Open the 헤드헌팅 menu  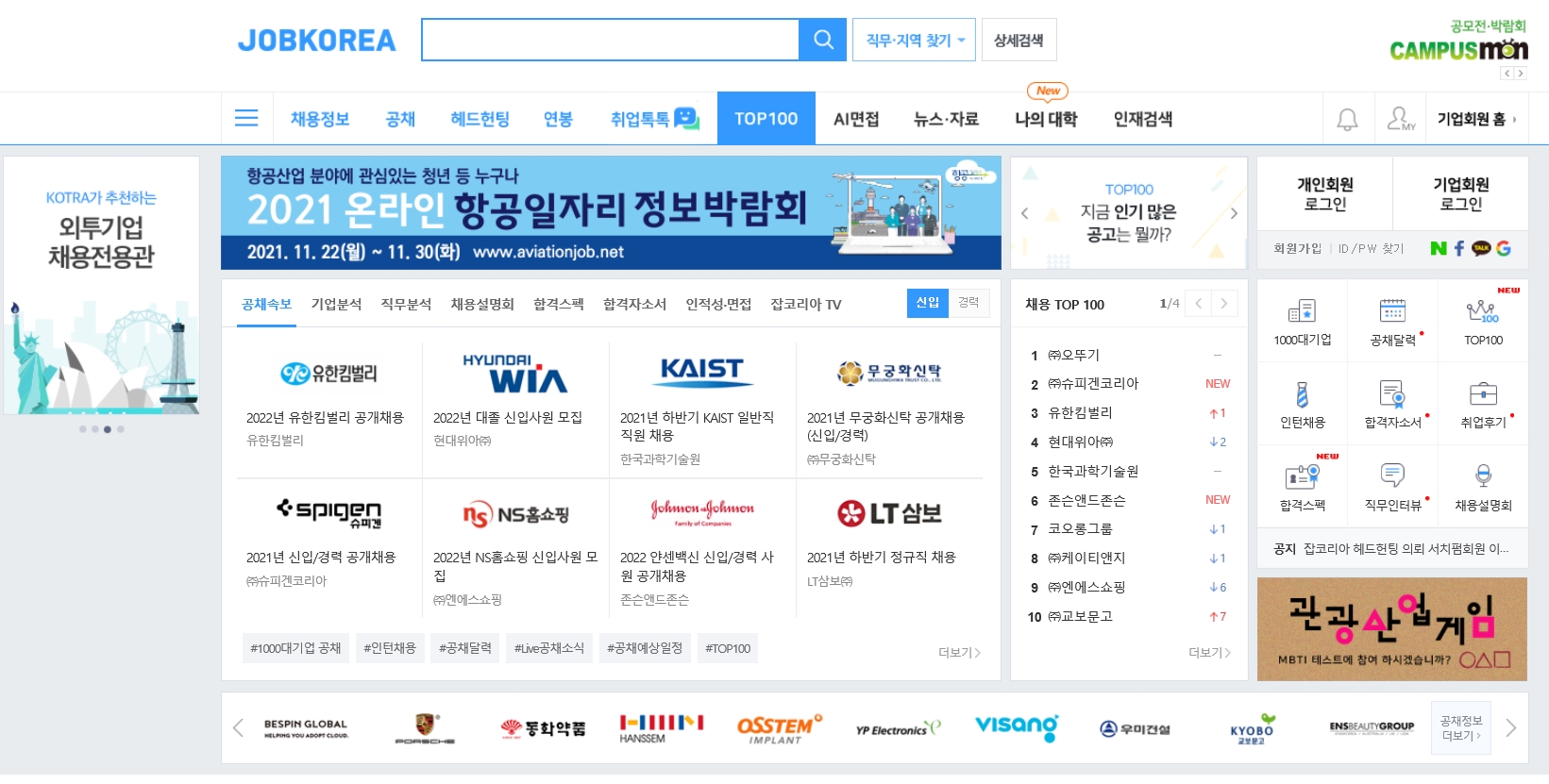pos(480,119)
